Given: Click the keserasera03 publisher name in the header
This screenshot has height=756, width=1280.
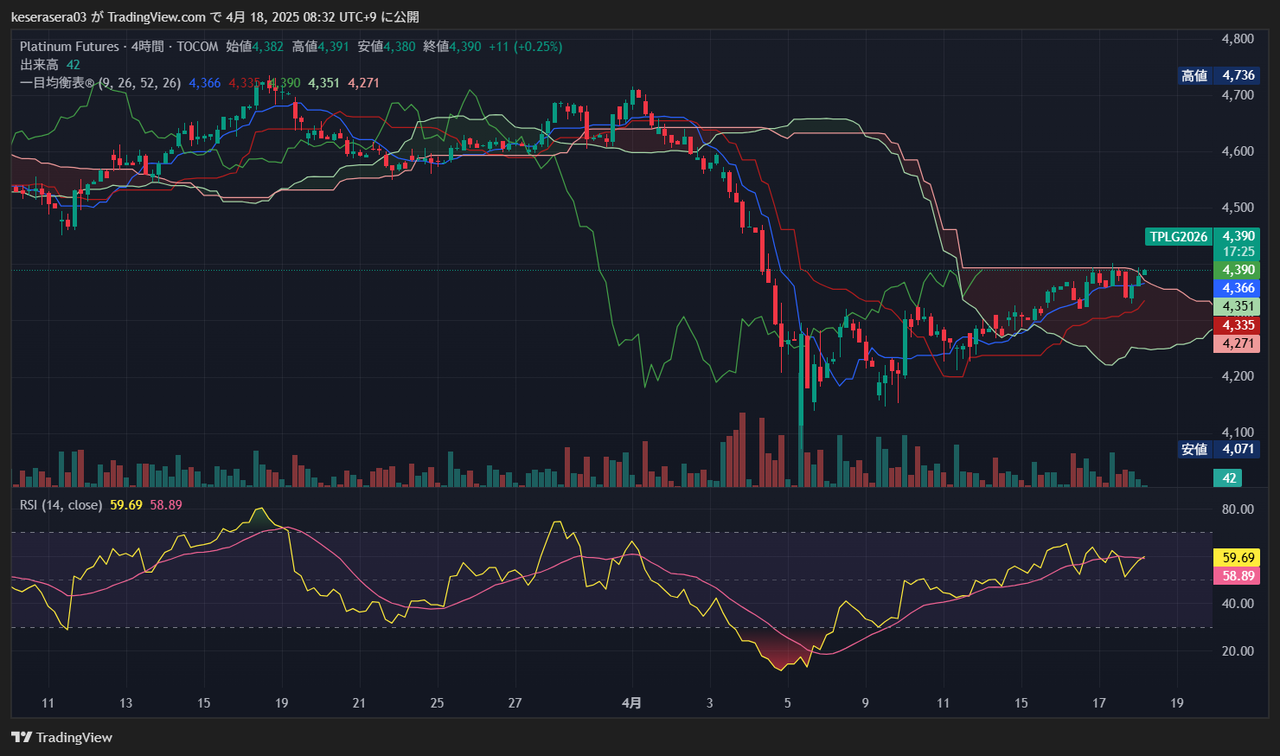Looking at the screenshot, I should click(49, 17).
